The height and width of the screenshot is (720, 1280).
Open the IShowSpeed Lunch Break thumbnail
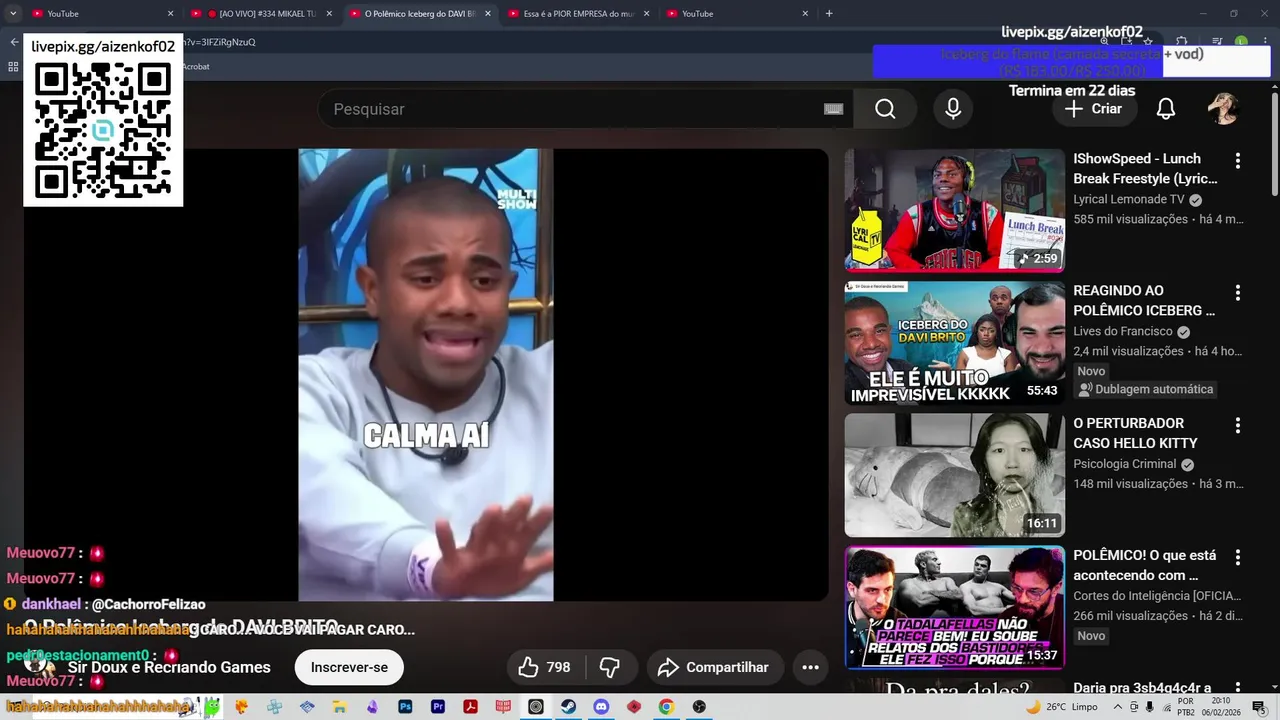[955, 210]
